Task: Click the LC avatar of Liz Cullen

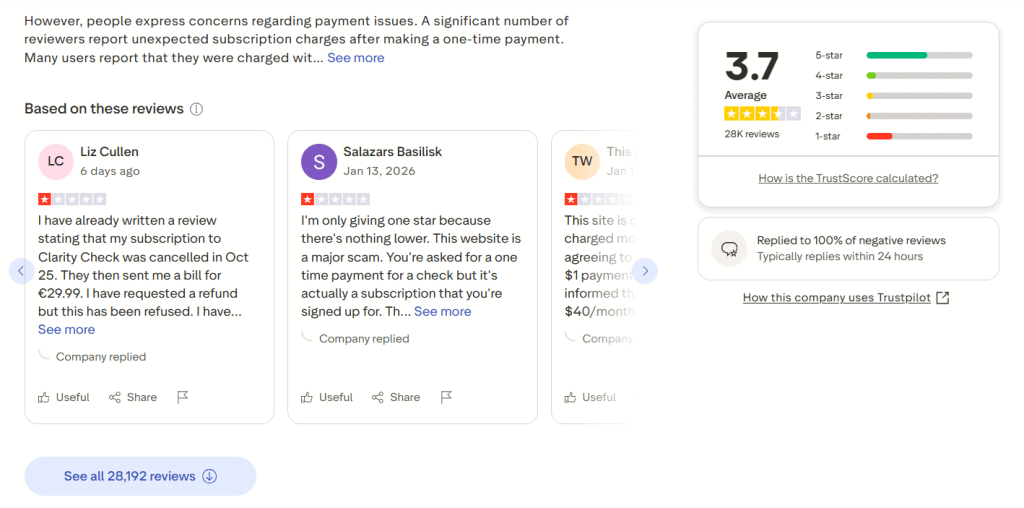Action: 56,161
